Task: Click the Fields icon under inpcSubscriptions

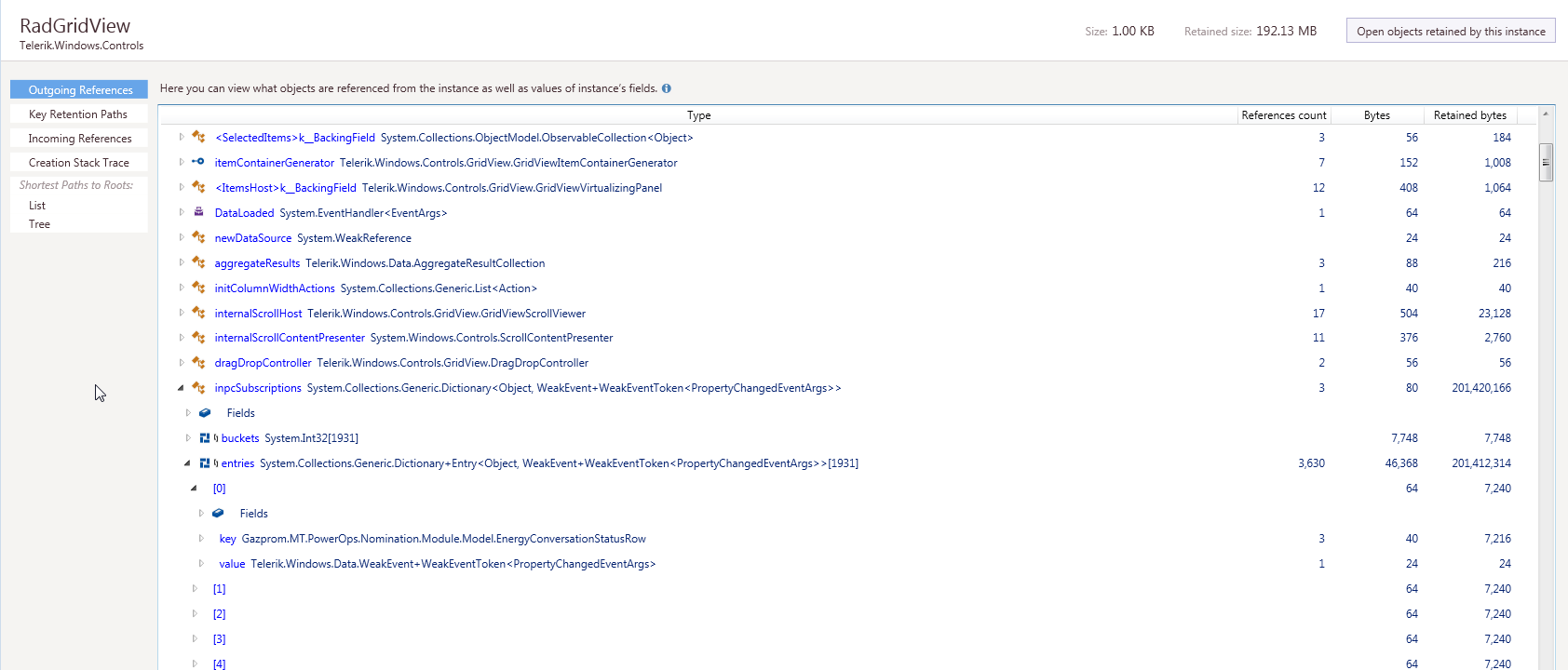Action: (x=205, y=412)
